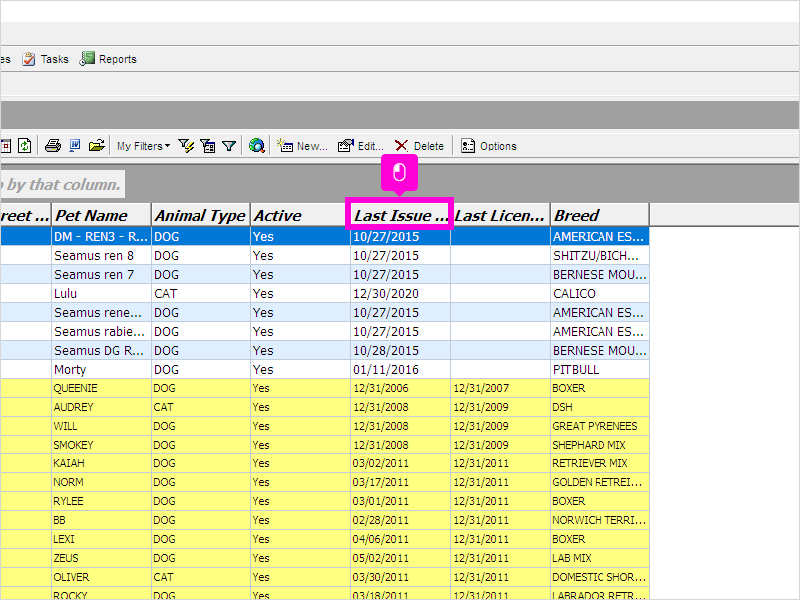Image resolution: width=800 pixels, height=600 pixels.
Task: Print the pet list
Action: tap(53, 146)
